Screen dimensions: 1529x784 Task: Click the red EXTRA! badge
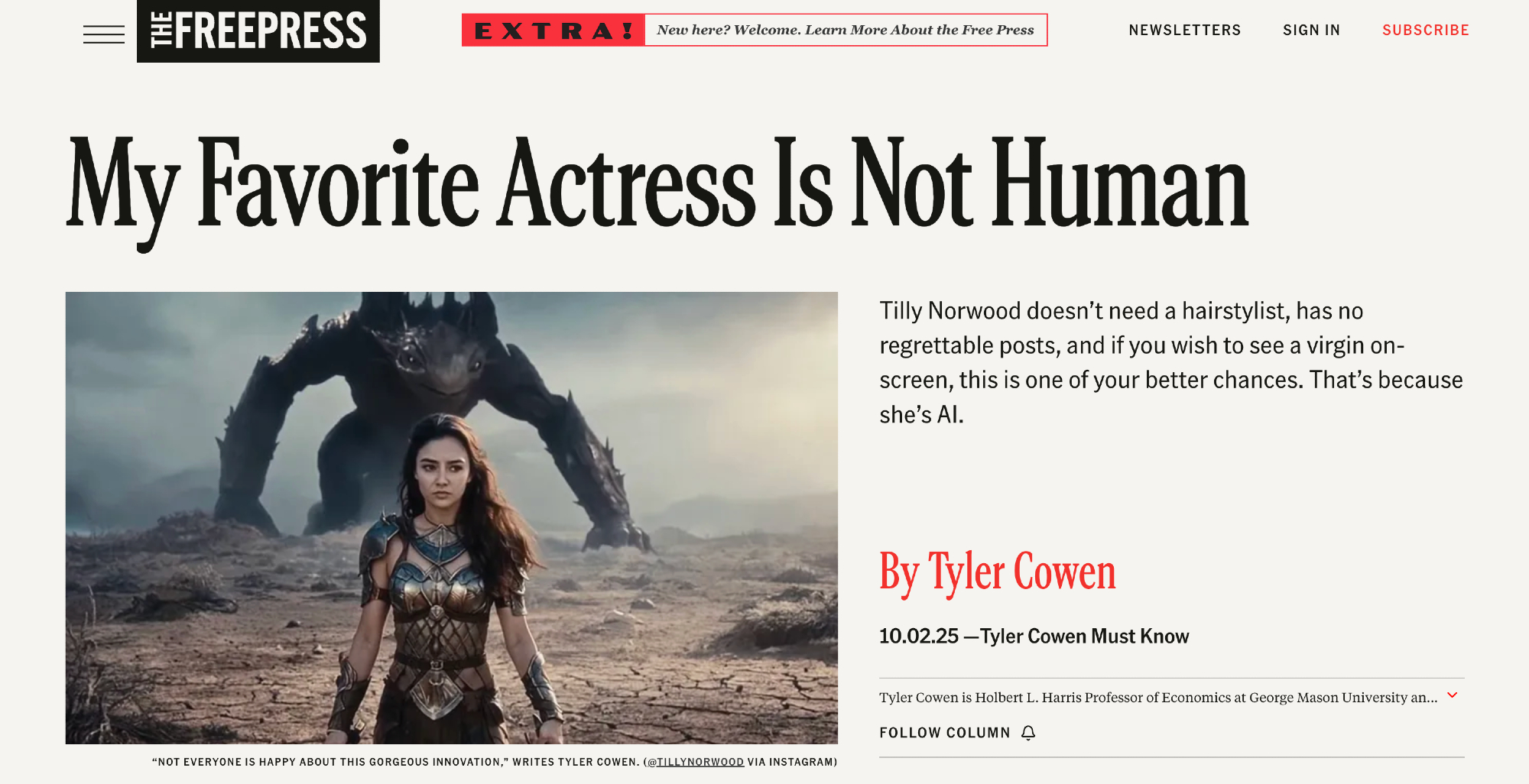(553, 30)
